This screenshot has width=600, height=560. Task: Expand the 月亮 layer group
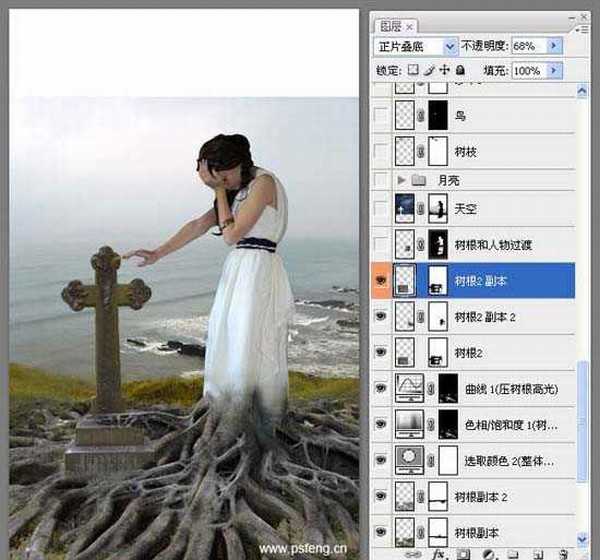click(402, 180)
